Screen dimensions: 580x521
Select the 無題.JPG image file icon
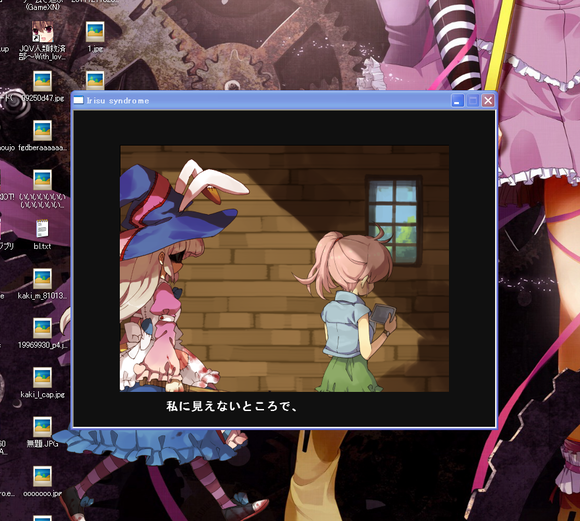point(42,427)
